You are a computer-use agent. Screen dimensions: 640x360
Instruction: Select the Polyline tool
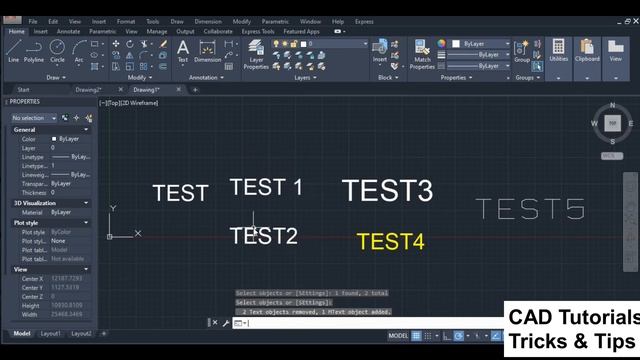click(33, 51)
